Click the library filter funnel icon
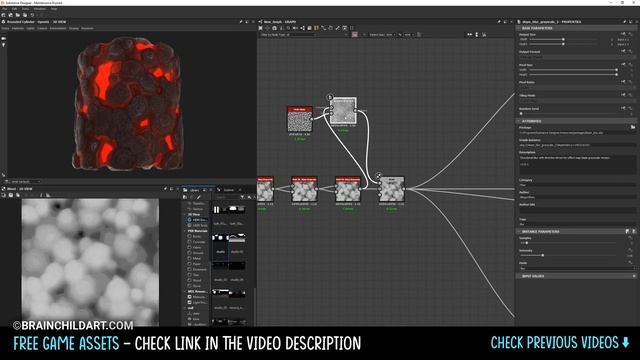The width and height of the screenshot is (640, 360). 242,197
